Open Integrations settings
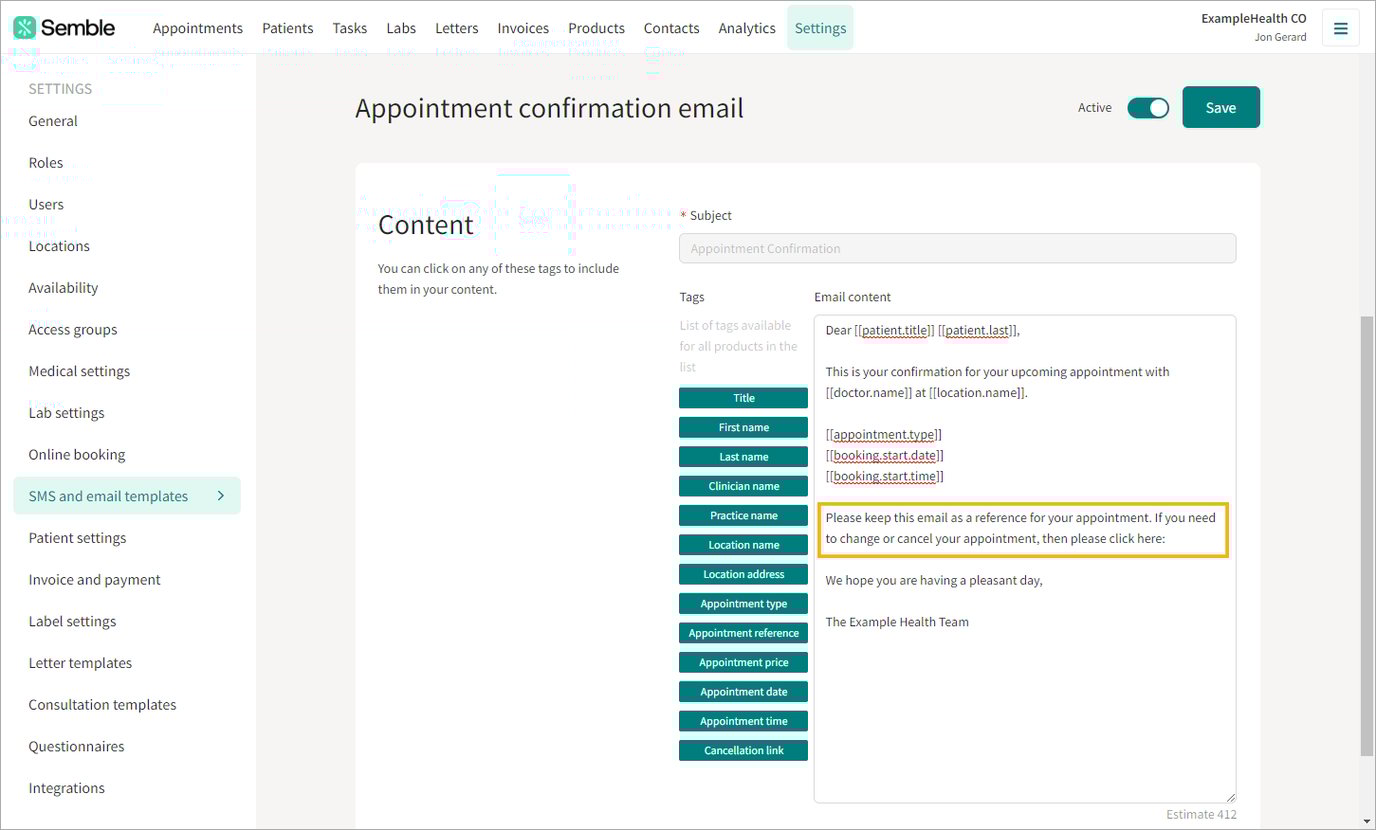 pos(66,788)
